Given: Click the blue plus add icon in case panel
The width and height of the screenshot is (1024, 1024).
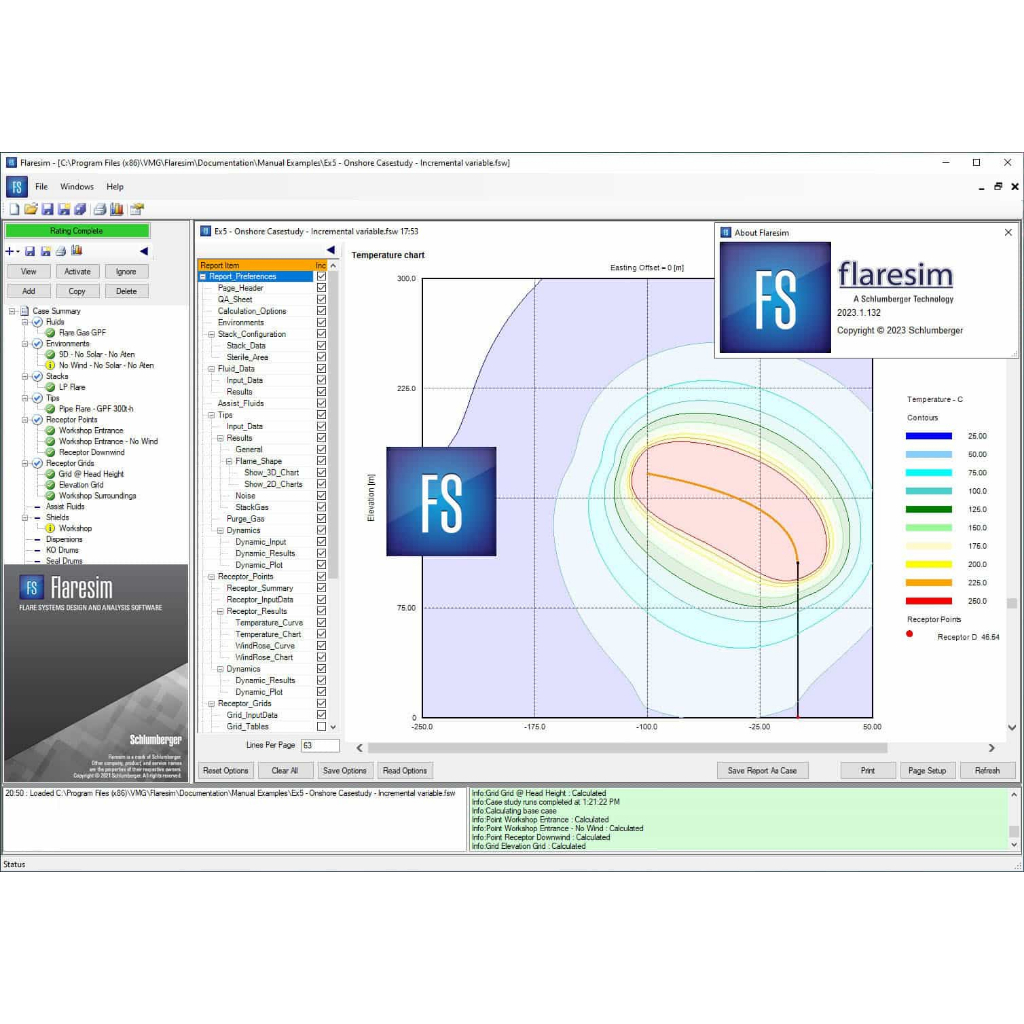Looking at the screenshot, I should coord(11,251).
